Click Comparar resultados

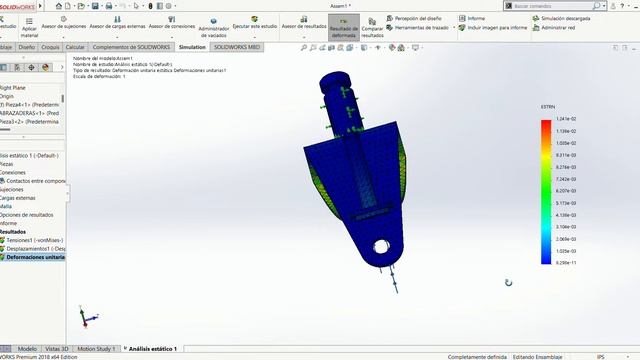(372, 28)
